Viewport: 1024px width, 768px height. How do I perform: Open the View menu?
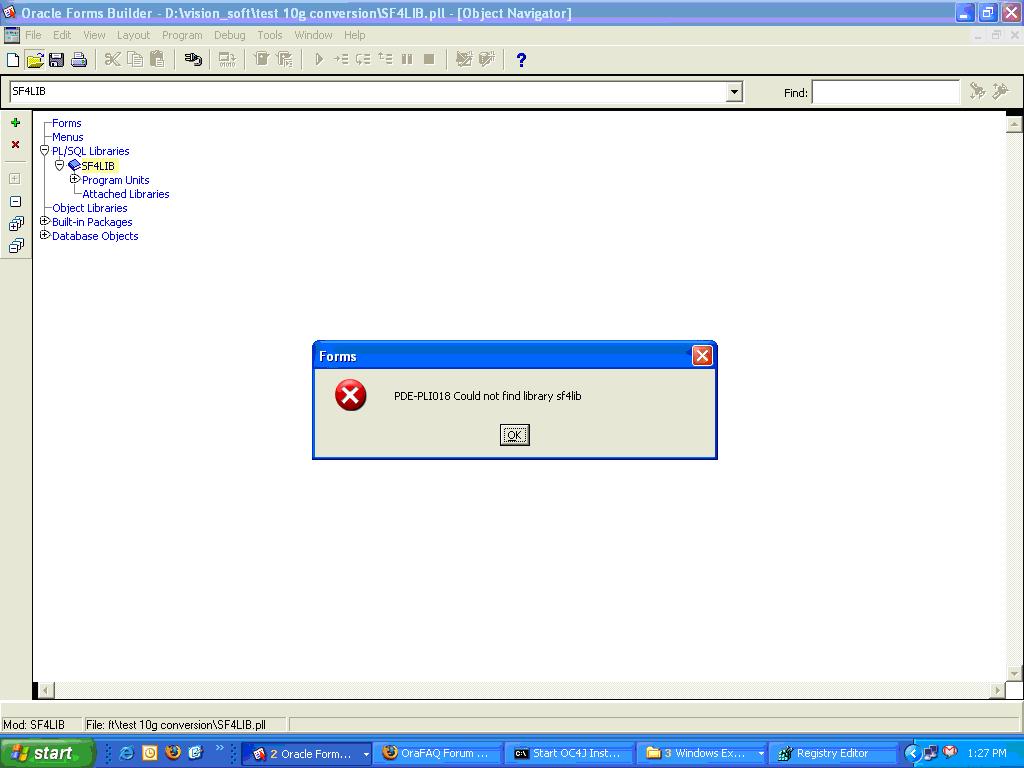94,35
